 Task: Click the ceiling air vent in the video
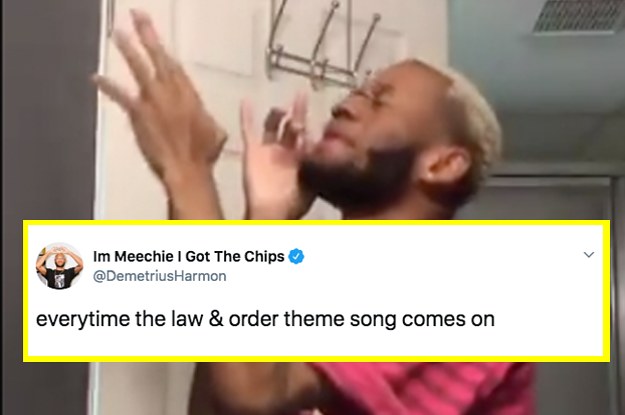pyautogui.click(x=578, y=17)
